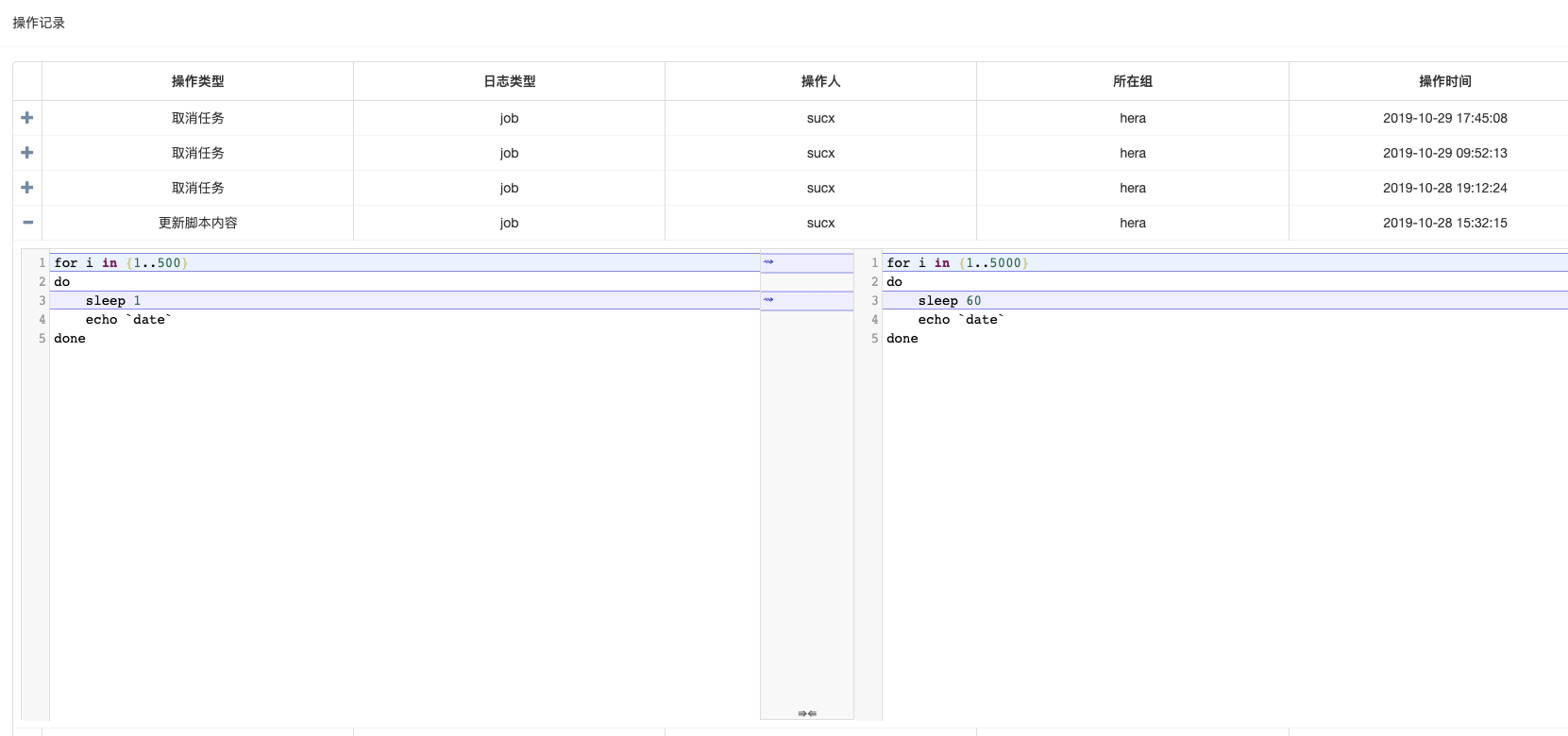Click left pane 'echo `date`' line
The width and height of the screenshot is (1568, 736).
pos(128,319)
